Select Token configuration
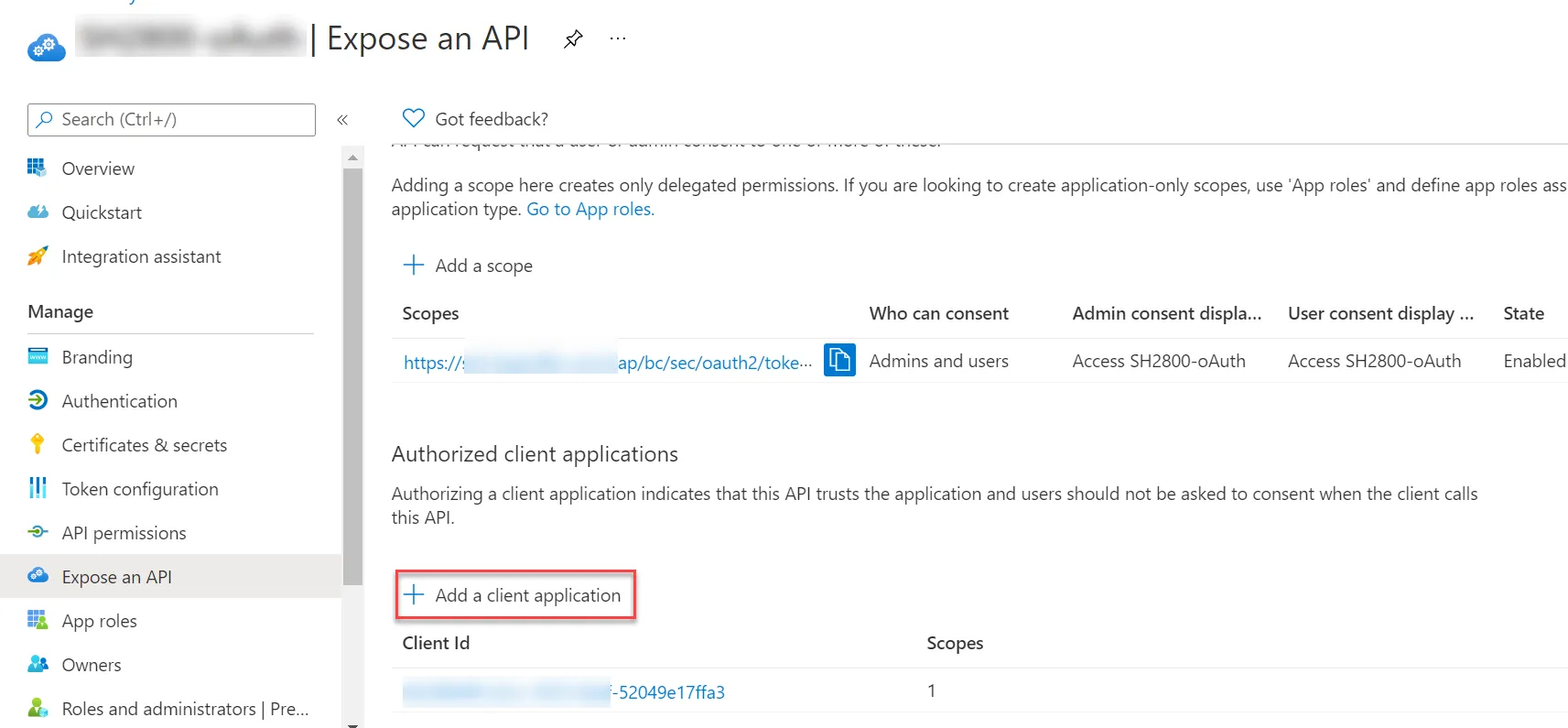The height and width of the screenshot is (728, 1568). (x=140, y=489)
